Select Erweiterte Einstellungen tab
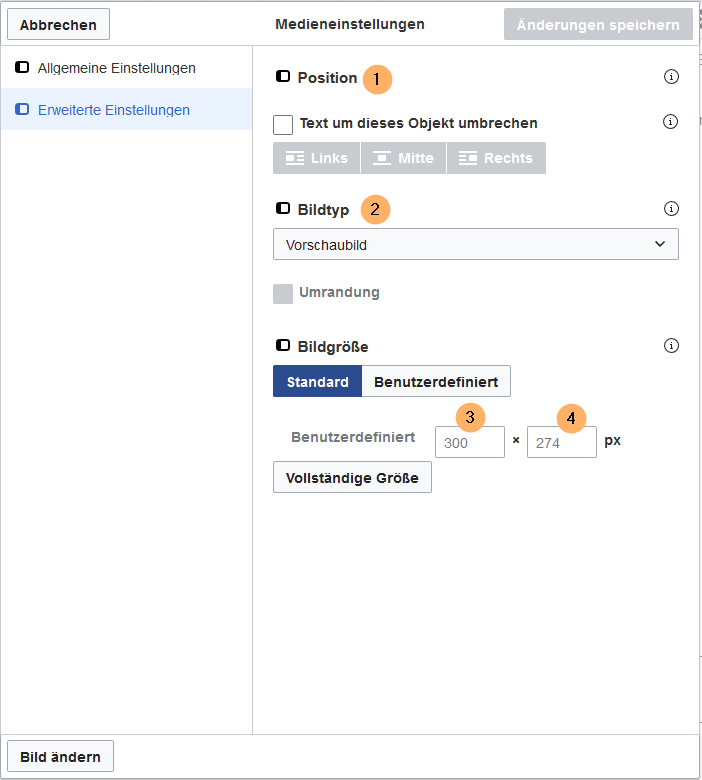Image resolution: width=702 pixels, height=780 pixels. point(113,110)
